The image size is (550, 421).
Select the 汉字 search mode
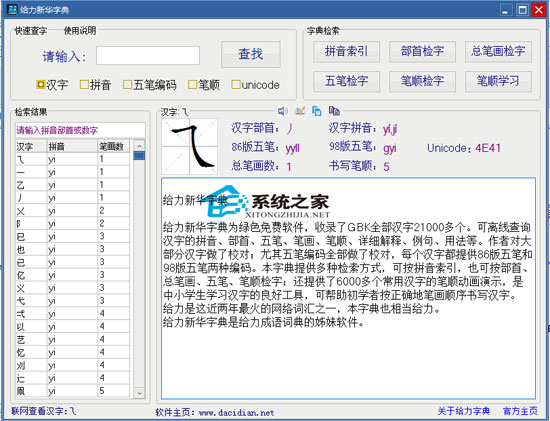52,85
